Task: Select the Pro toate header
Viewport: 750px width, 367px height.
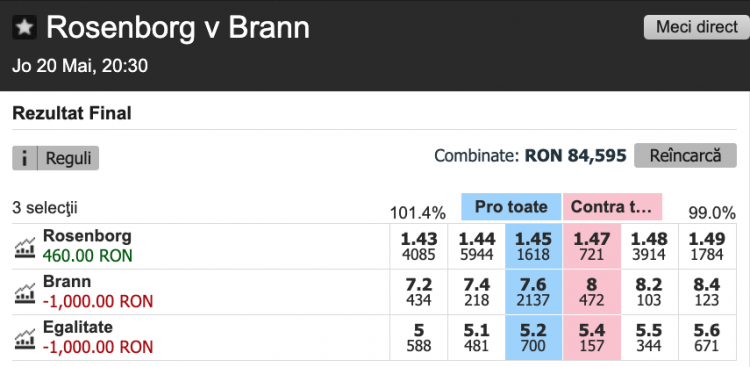Action: click(x=511, y=207)
